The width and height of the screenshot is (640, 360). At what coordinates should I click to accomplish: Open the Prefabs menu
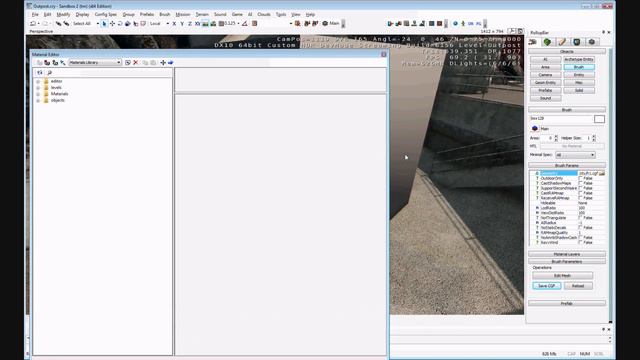147,14
